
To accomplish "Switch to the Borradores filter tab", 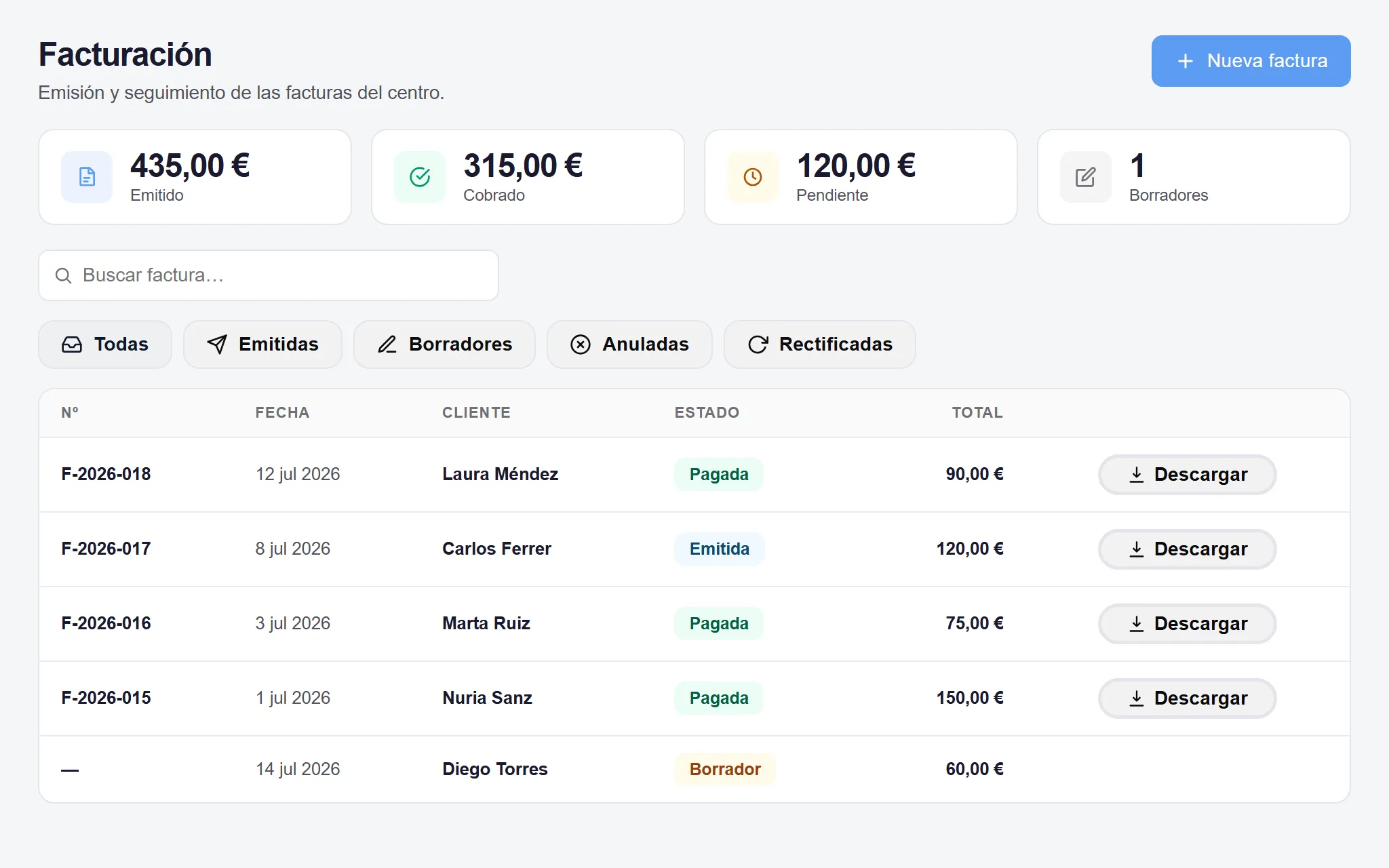I will pyautogui.click(x=444, y=344).
